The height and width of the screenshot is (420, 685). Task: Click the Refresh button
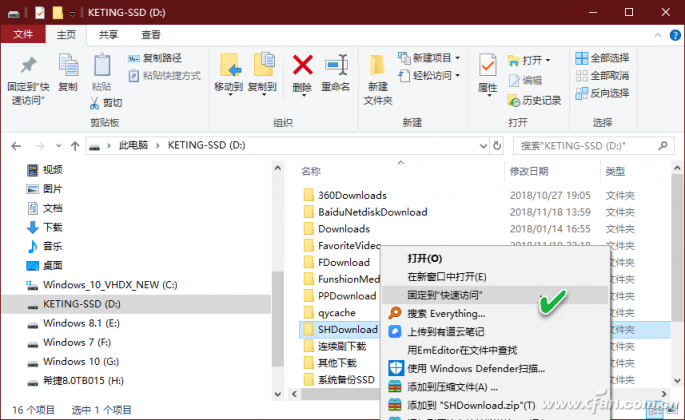[497, 146]
